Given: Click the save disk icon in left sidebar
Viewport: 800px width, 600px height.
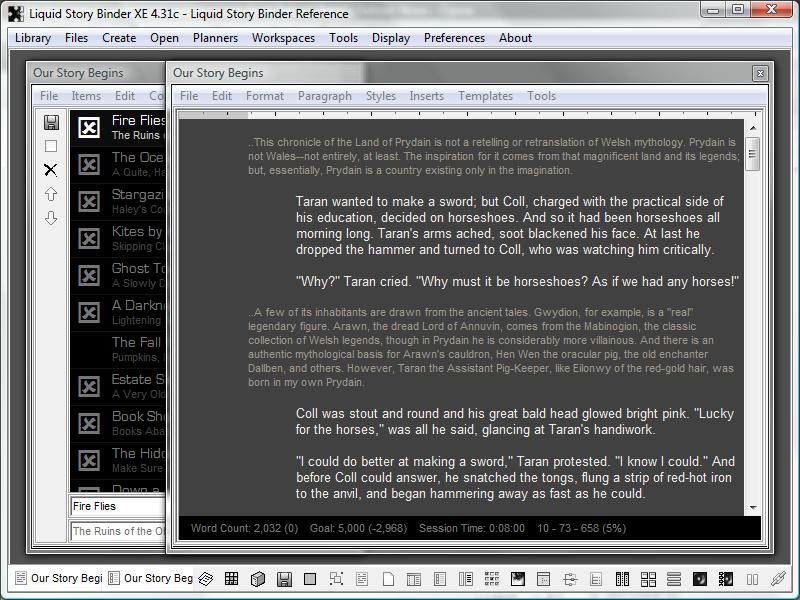Looking at the screenshot, I should [51, 122].
